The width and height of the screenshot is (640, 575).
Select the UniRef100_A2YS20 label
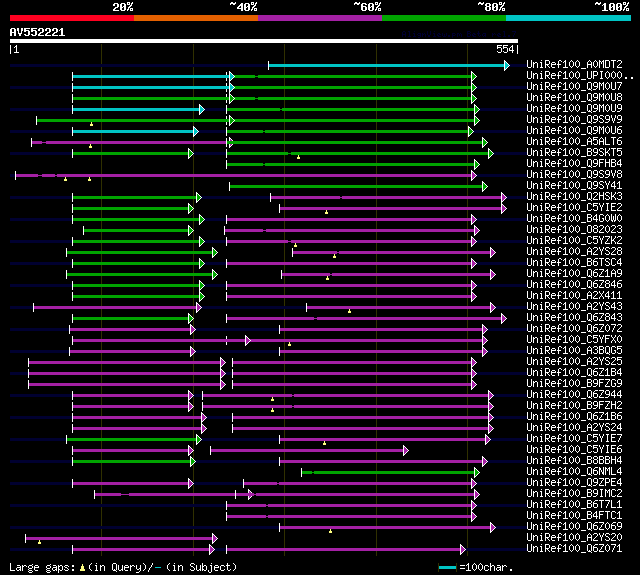point(574,538)
